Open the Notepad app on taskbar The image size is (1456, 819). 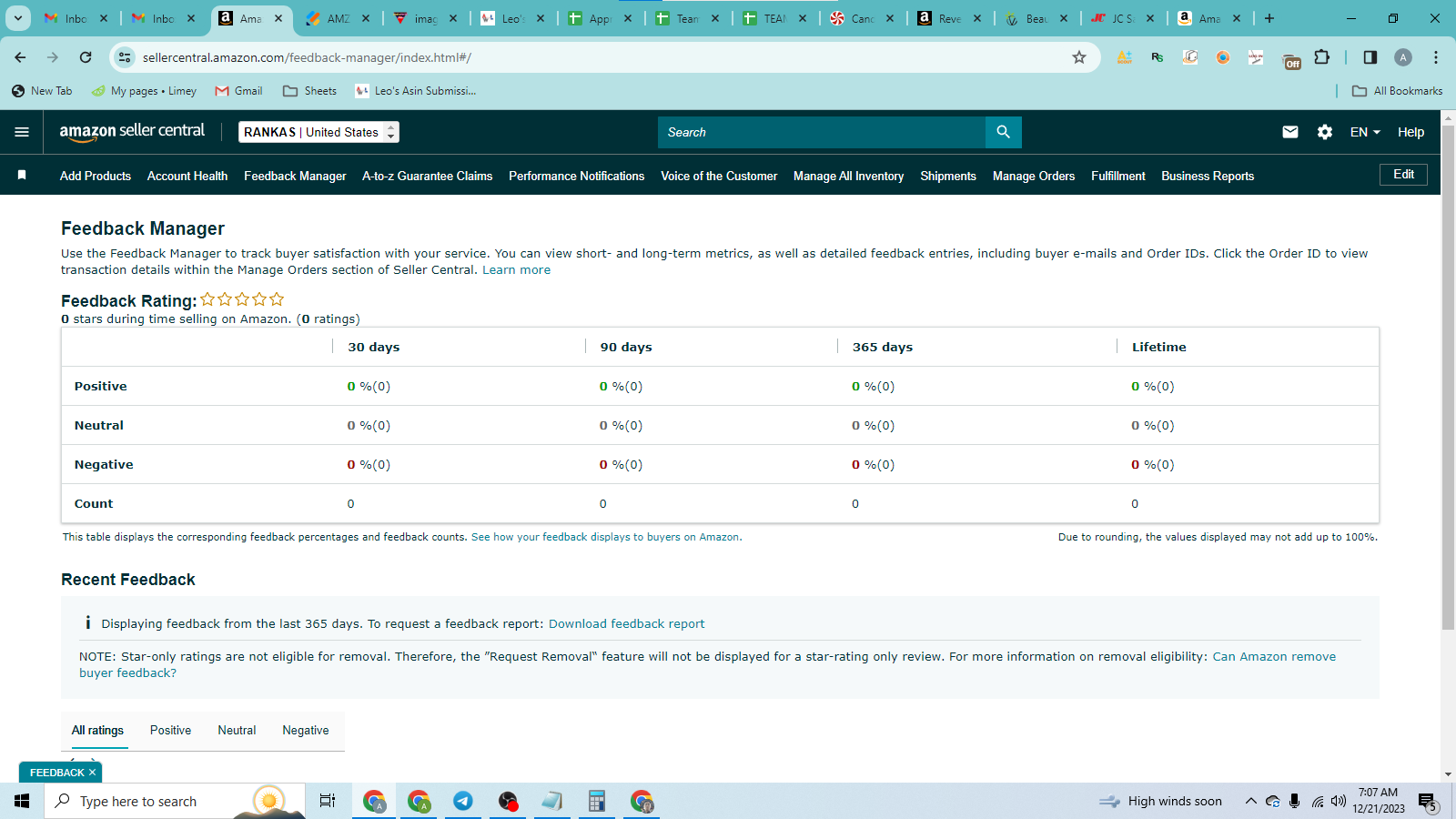pos(552,801)
